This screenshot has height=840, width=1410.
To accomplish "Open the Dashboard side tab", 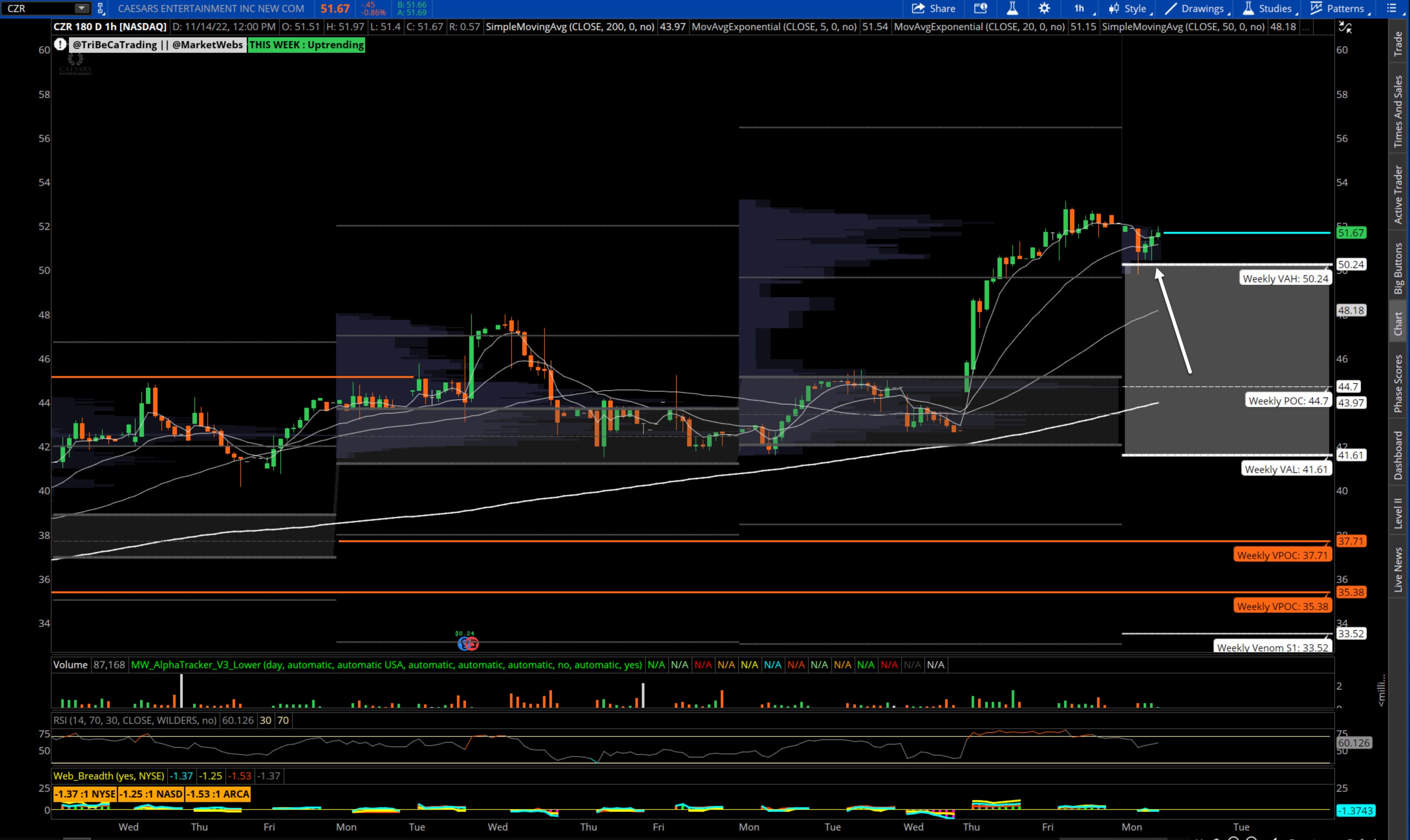I will [x=1398, y=455].
